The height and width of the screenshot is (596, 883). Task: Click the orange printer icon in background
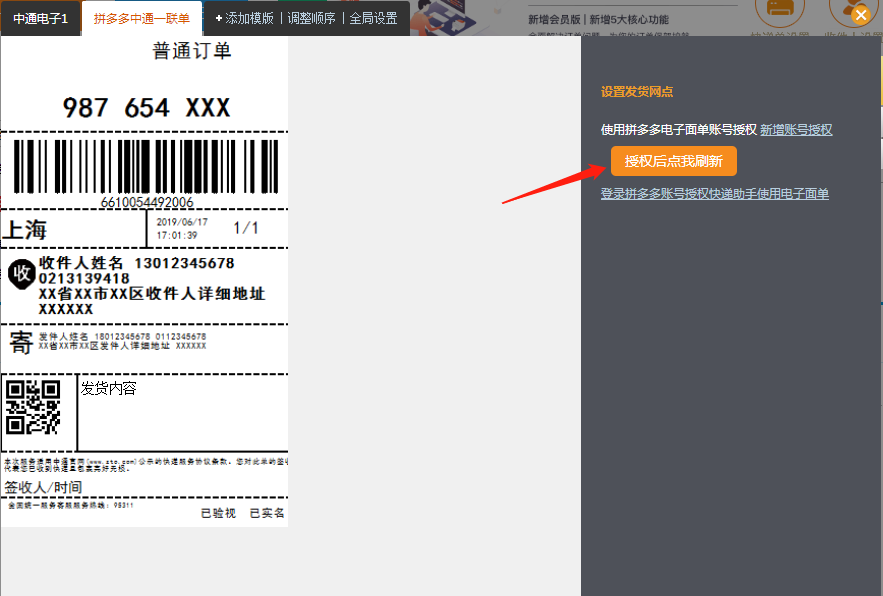[780, 10]
